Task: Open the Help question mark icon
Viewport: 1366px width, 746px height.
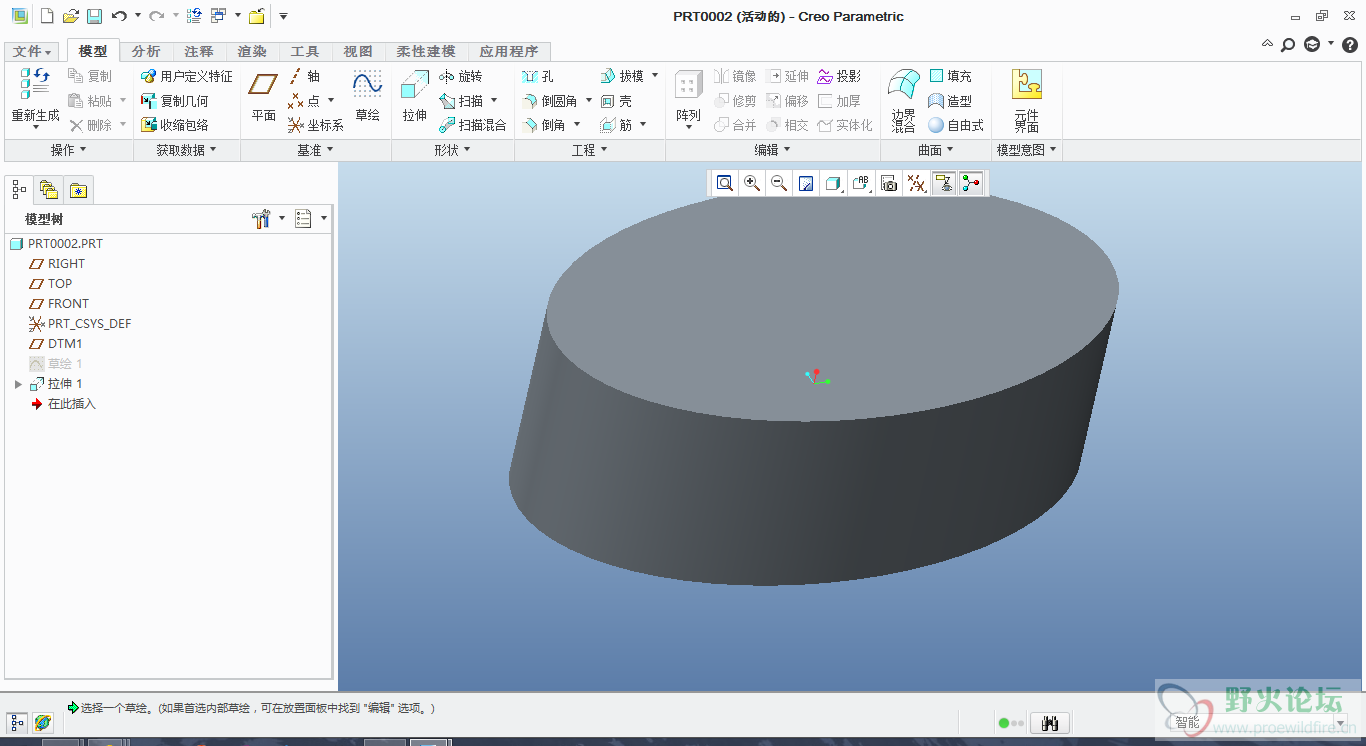Action: tap(1349, 45)
